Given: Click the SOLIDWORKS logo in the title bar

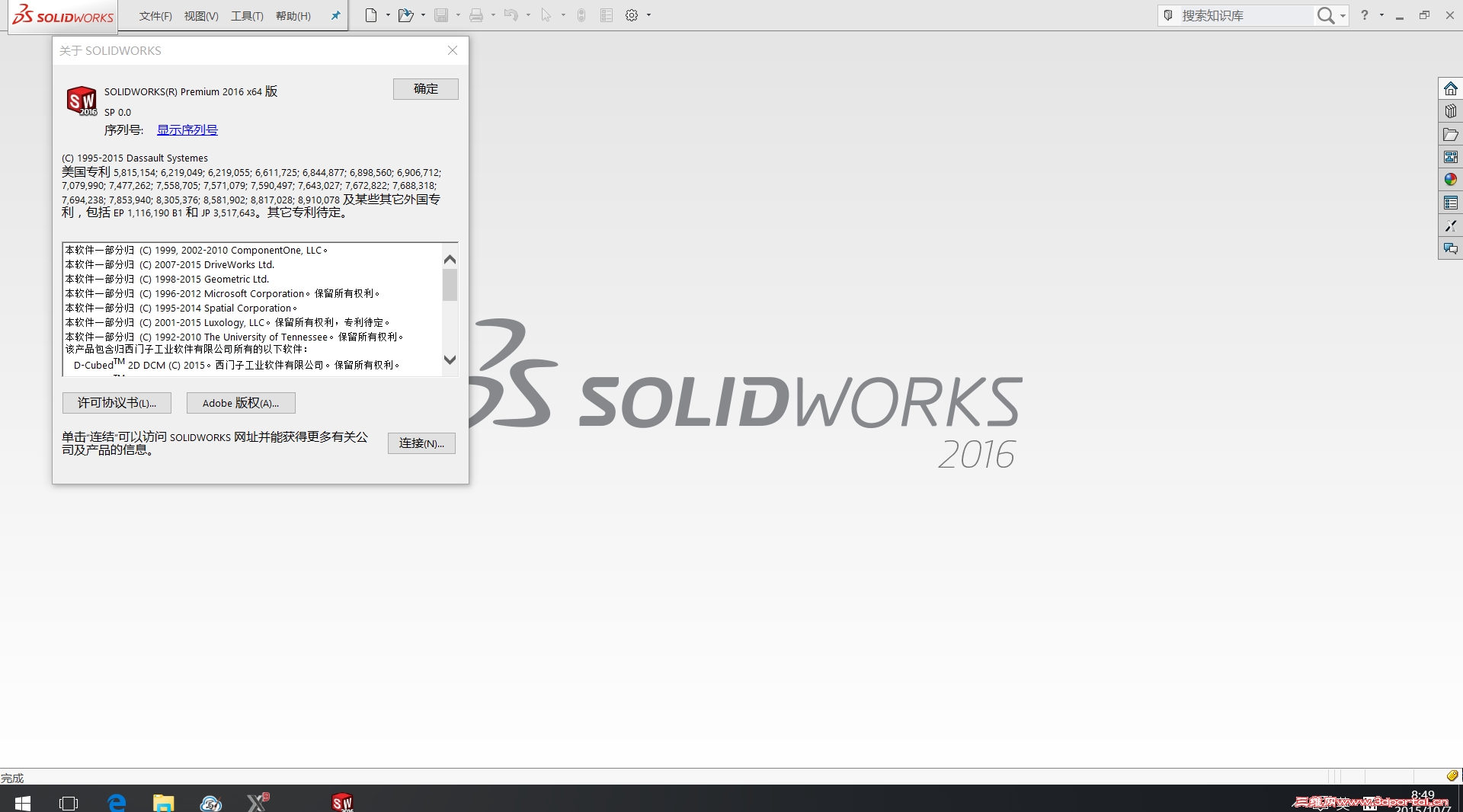Looking at the screenshot, I should click(63, 15).
